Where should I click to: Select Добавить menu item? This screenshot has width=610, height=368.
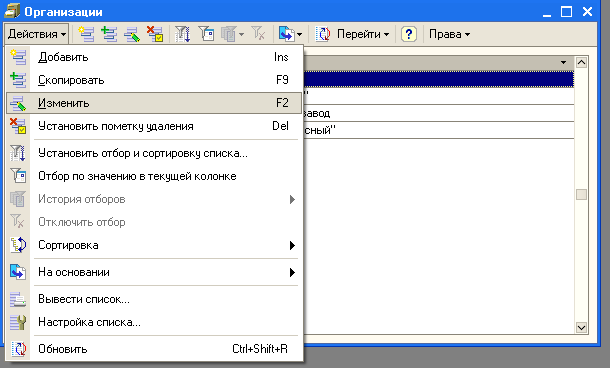(x=154, y=57)
